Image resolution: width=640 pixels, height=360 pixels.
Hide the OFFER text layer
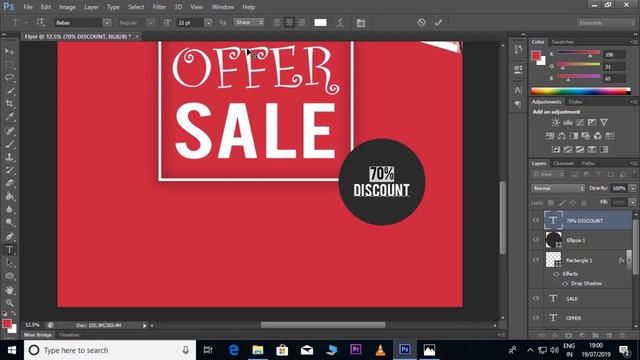(536, 318)
